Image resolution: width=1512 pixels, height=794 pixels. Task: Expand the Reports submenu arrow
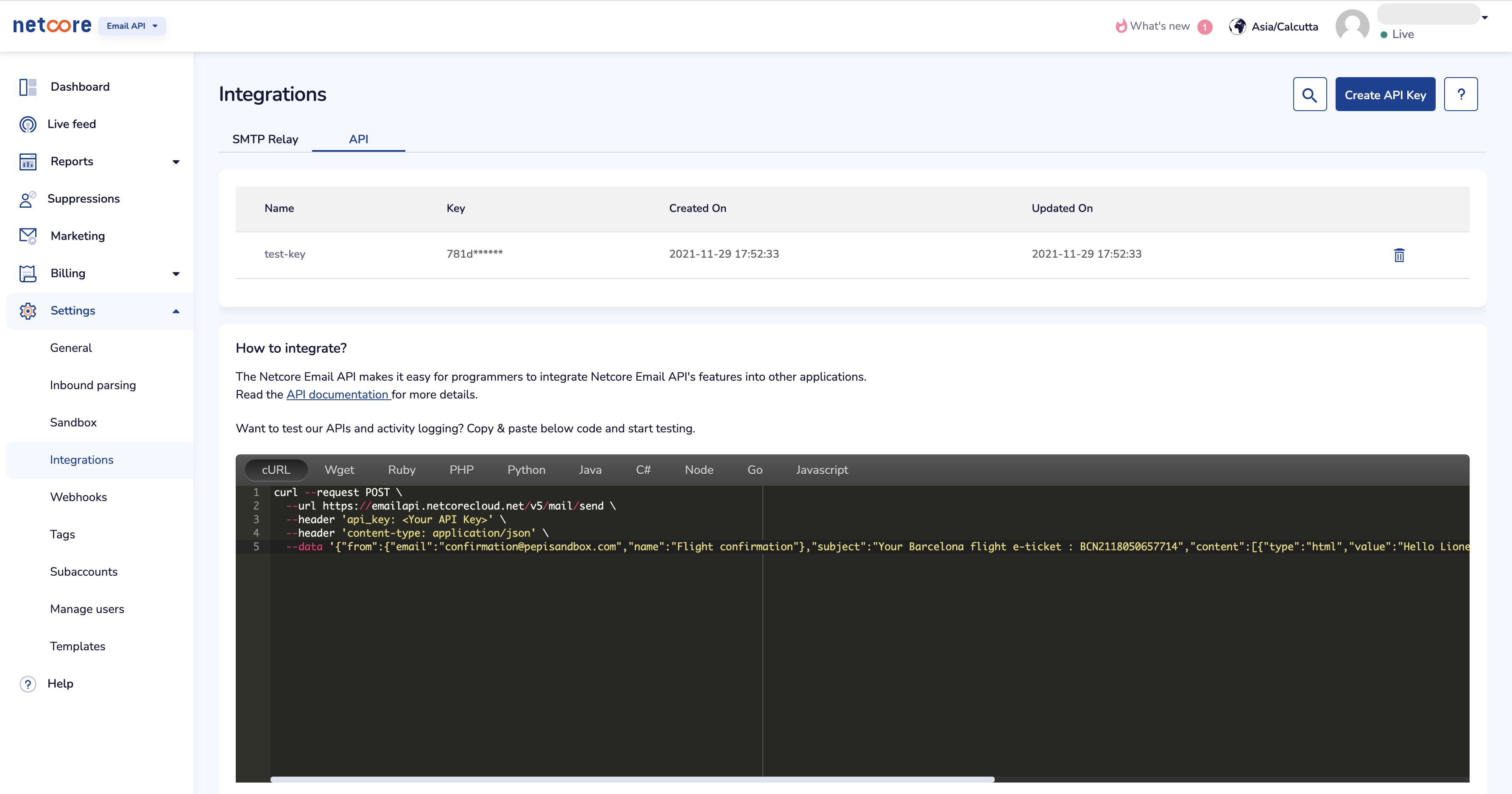coord(176,162)
